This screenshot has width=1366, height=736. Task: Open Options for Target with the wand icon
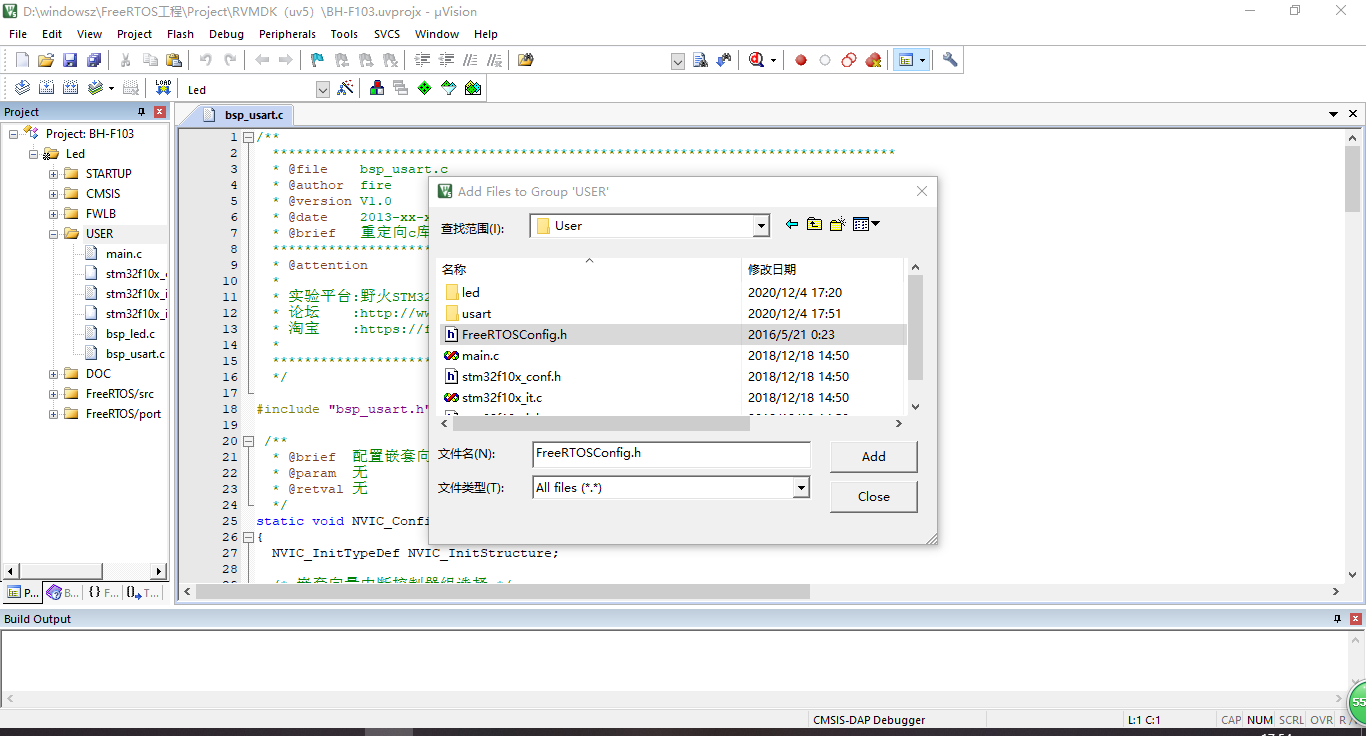pyautogui.click(x=345, y=87)
